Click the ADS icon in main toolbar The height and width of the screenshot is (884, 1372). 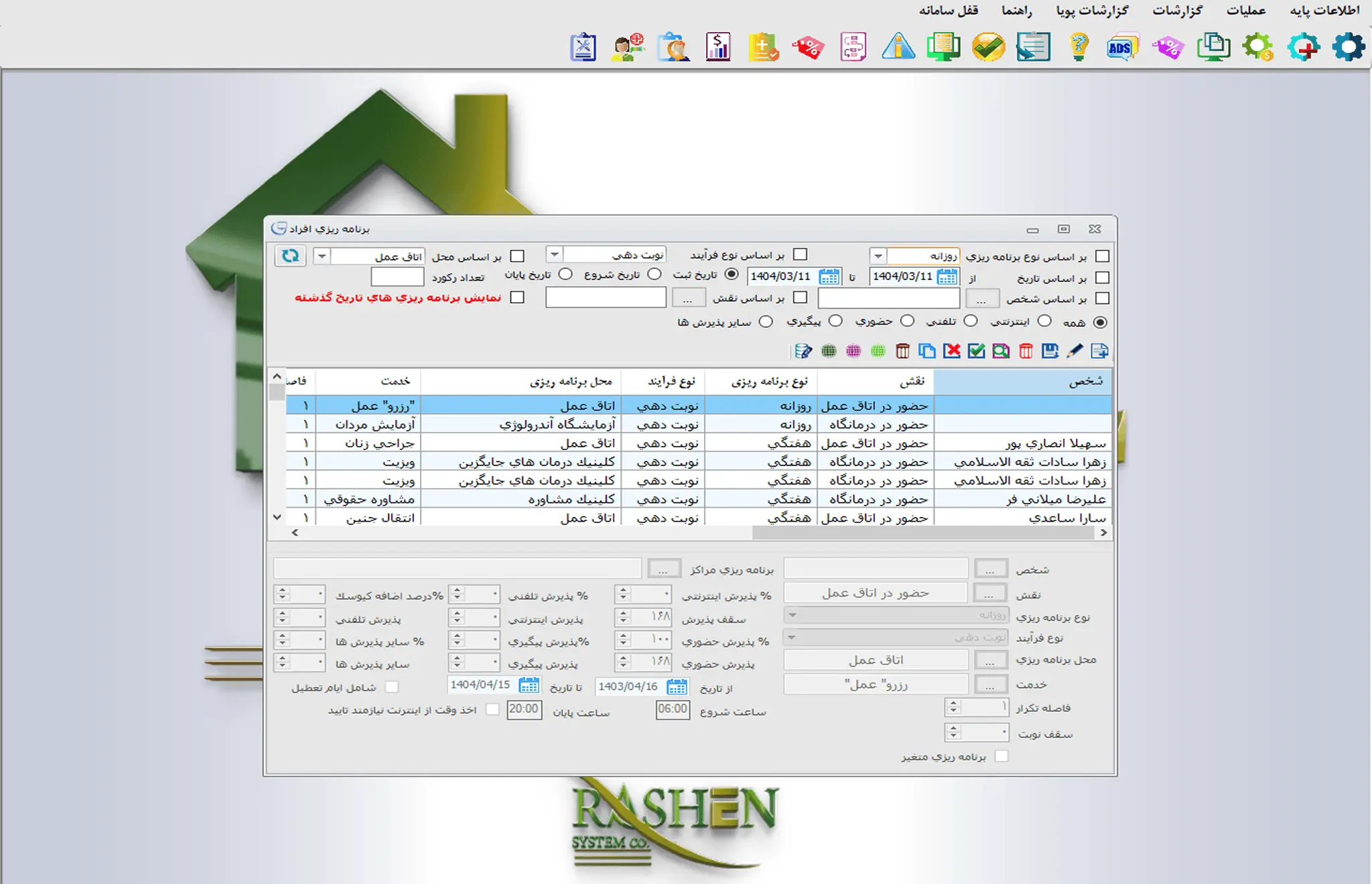(x=1121, y=48)
